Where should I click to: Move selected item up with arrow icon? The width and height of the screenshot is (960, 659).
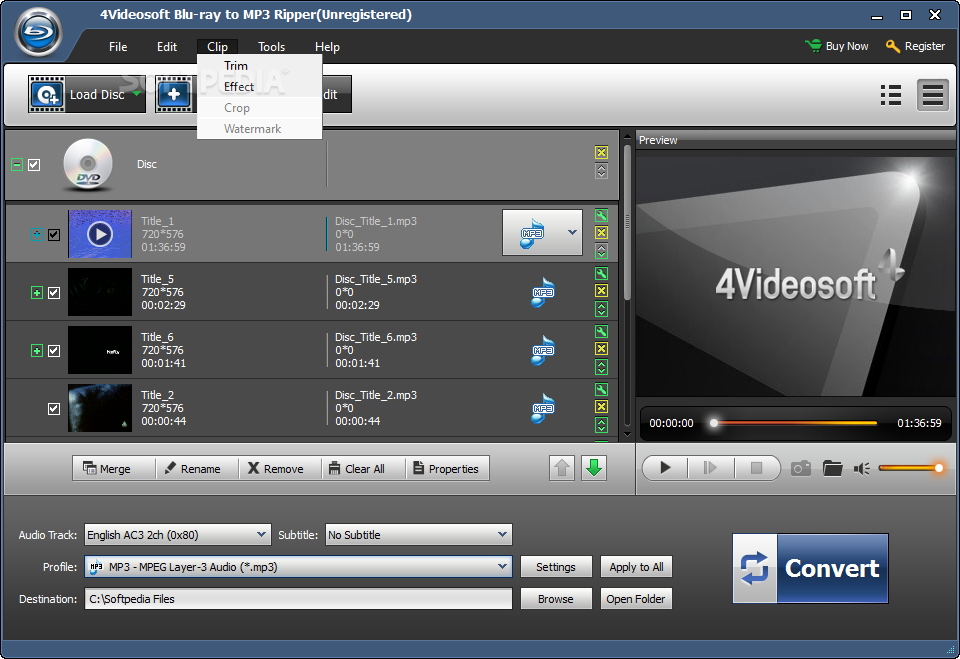[562, 469]
